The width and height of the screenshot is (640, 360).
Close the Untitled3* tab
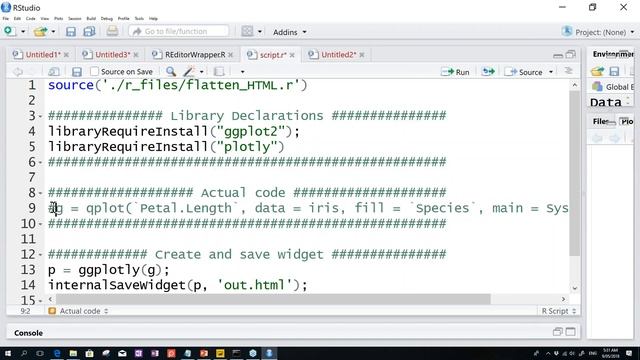(136, 55)
